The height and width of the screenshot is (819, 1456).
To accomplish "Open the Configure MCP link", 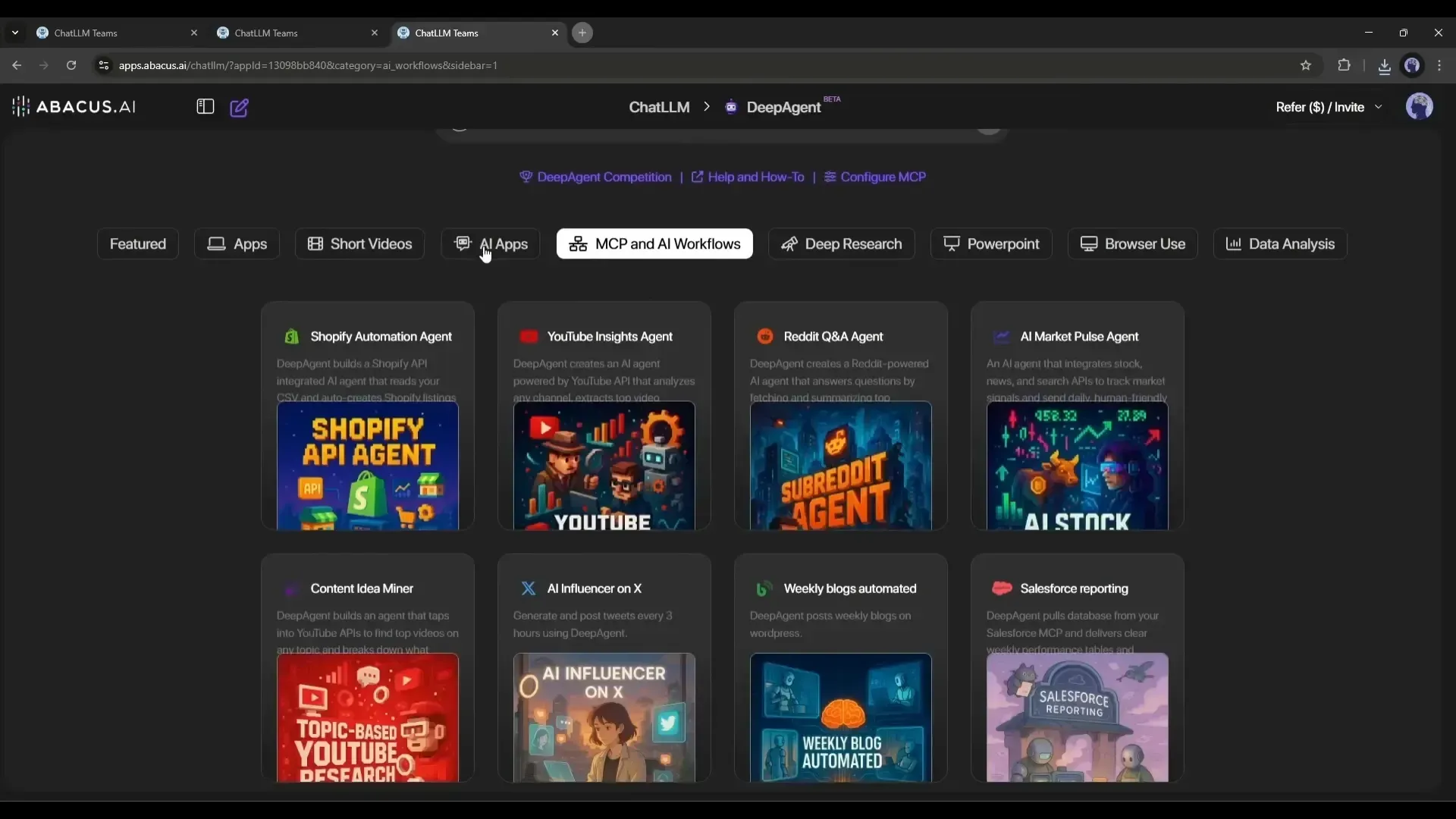I will pyautogui.click(x=875, y=177).
